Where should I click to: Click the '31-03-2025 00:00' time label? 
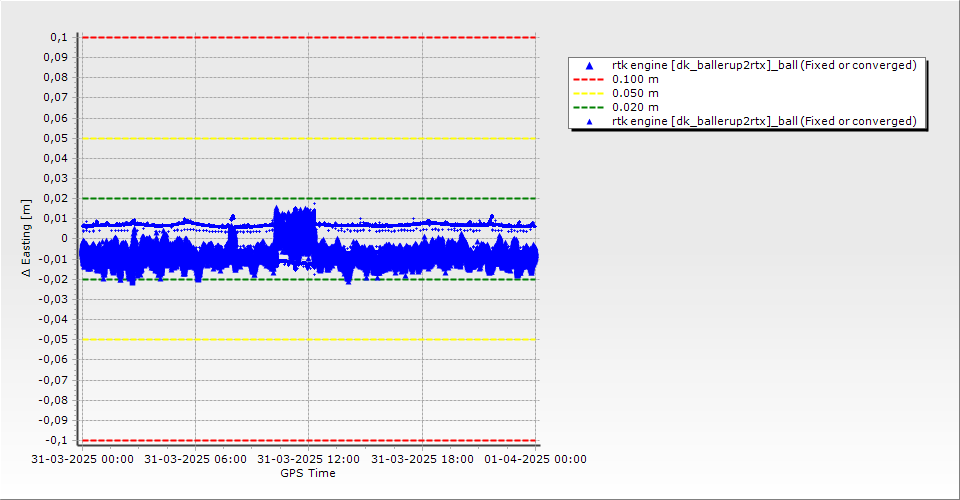[x=83, y=459]
